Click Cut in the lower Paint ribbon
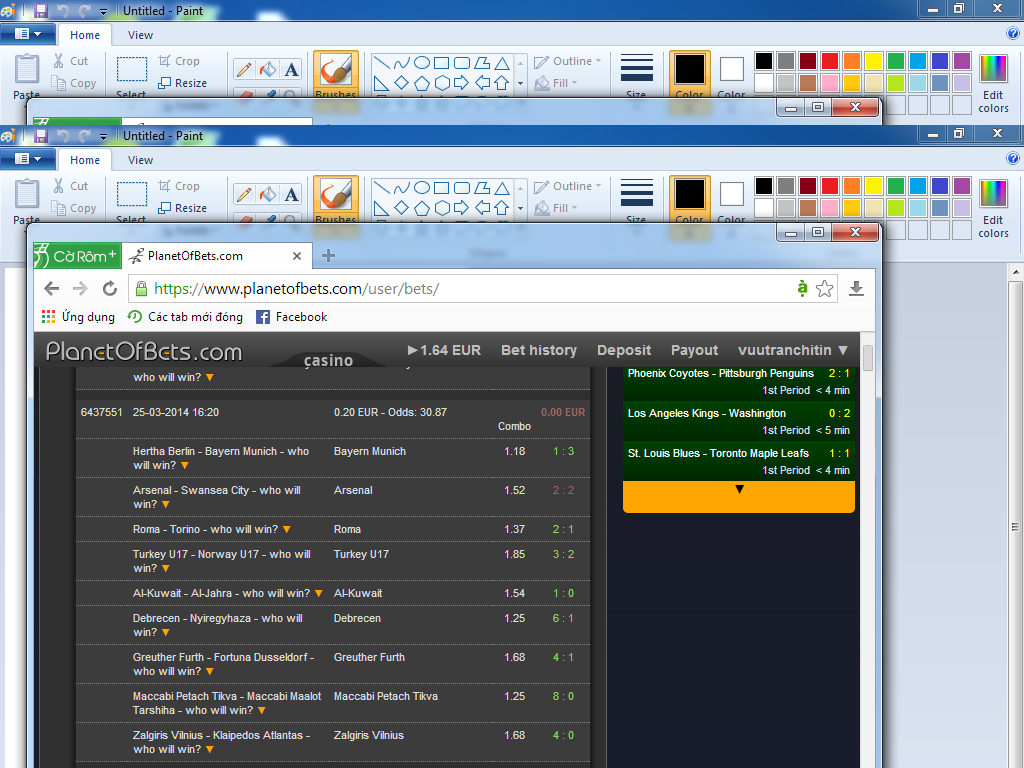This screenshot has width=1024, height=768. click(71, 186)
